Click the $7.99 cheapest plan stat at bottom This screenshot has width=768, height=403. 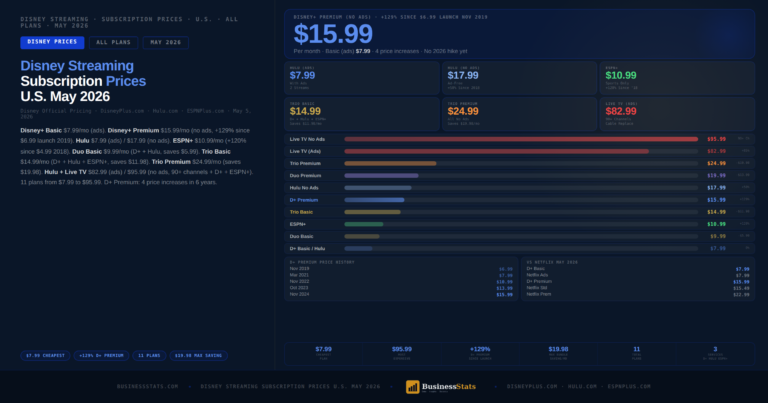tap(323, 353)
